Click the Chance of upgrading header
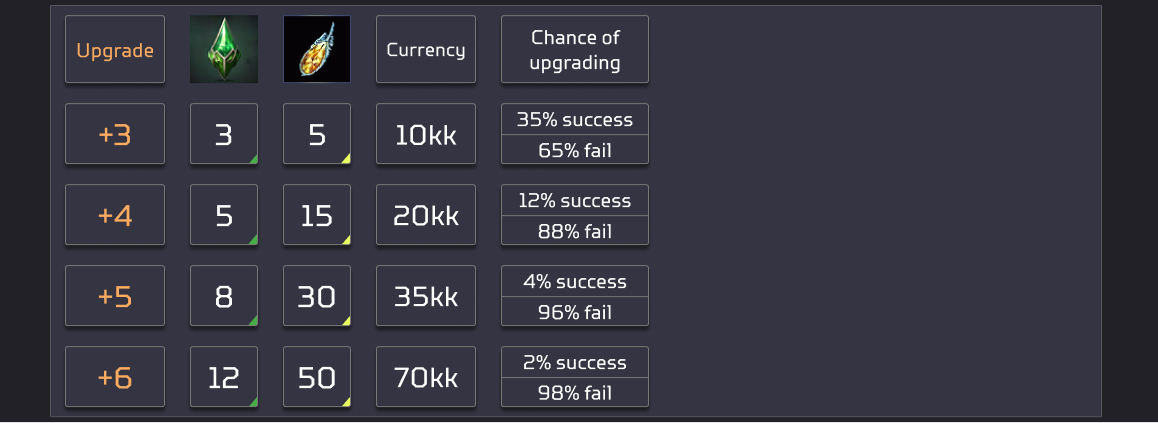Screen dimensions: 1158x423 pos(575,49)
